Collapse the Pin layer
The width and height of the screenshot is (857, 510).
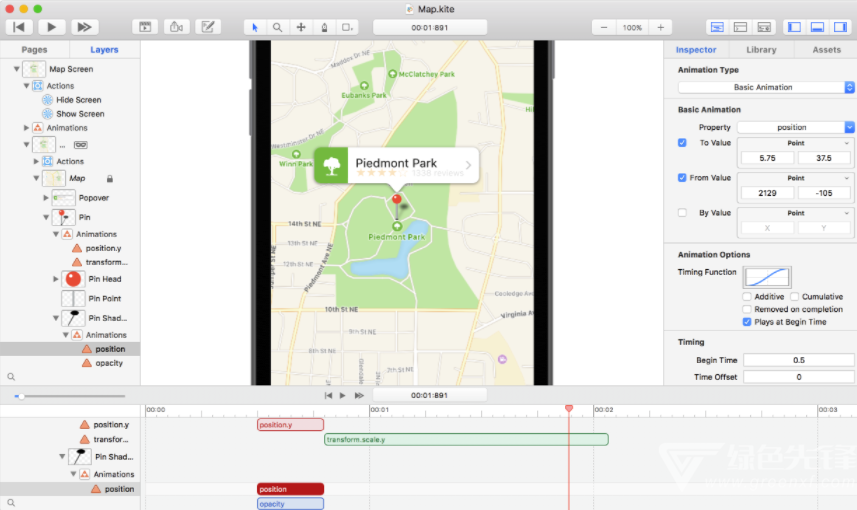46,218
